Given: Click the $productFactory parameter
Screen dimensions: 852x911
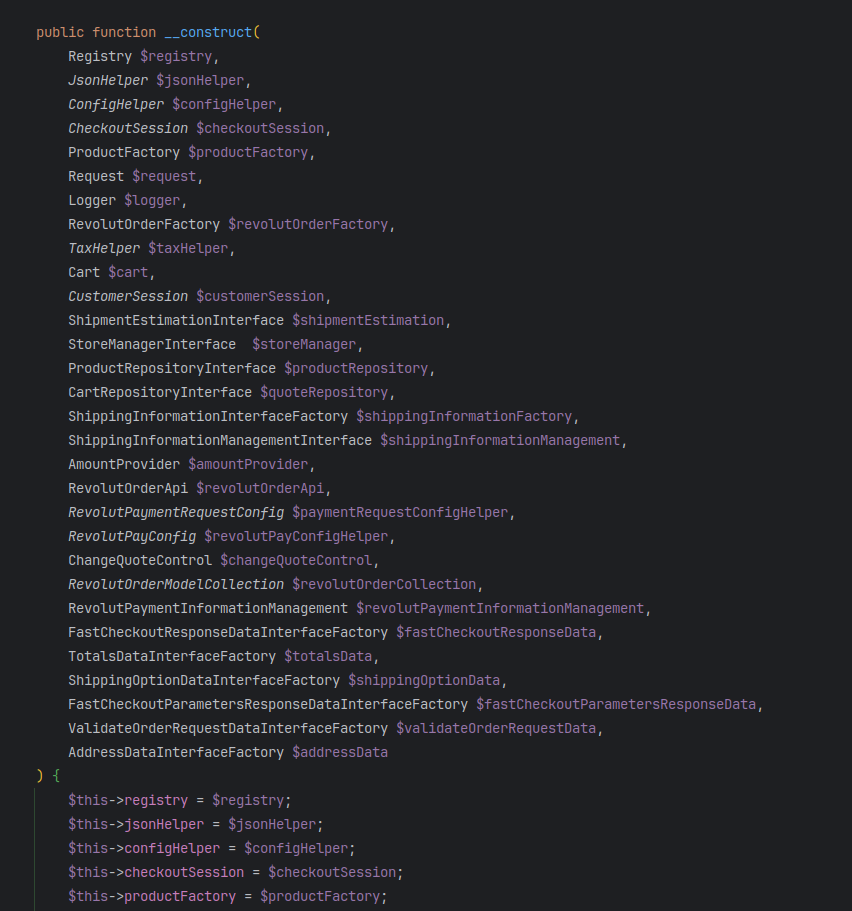Looking at the screenshot, I should [247, 152].
